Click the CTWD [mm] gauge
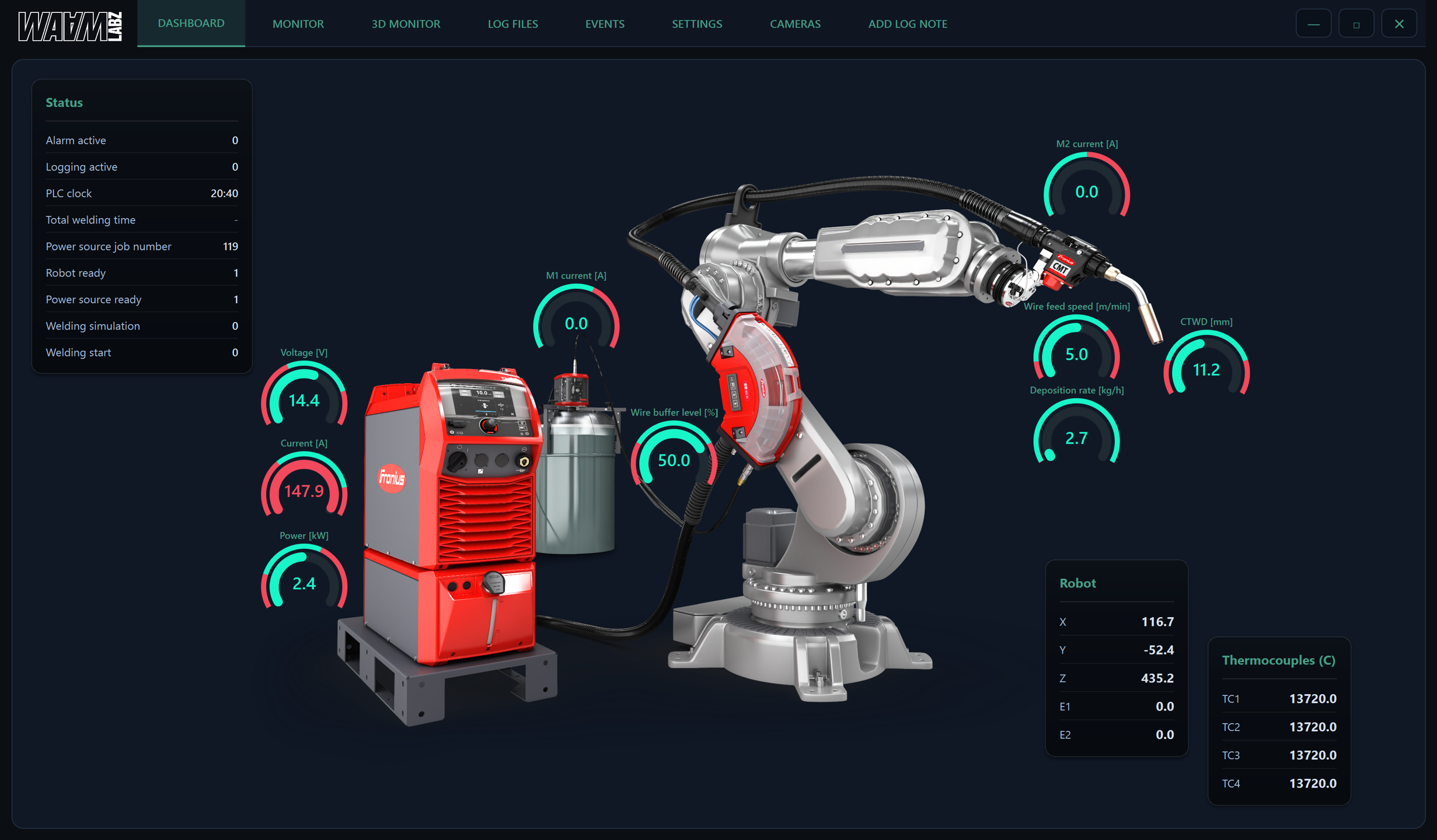 (x=1206, y=363)
